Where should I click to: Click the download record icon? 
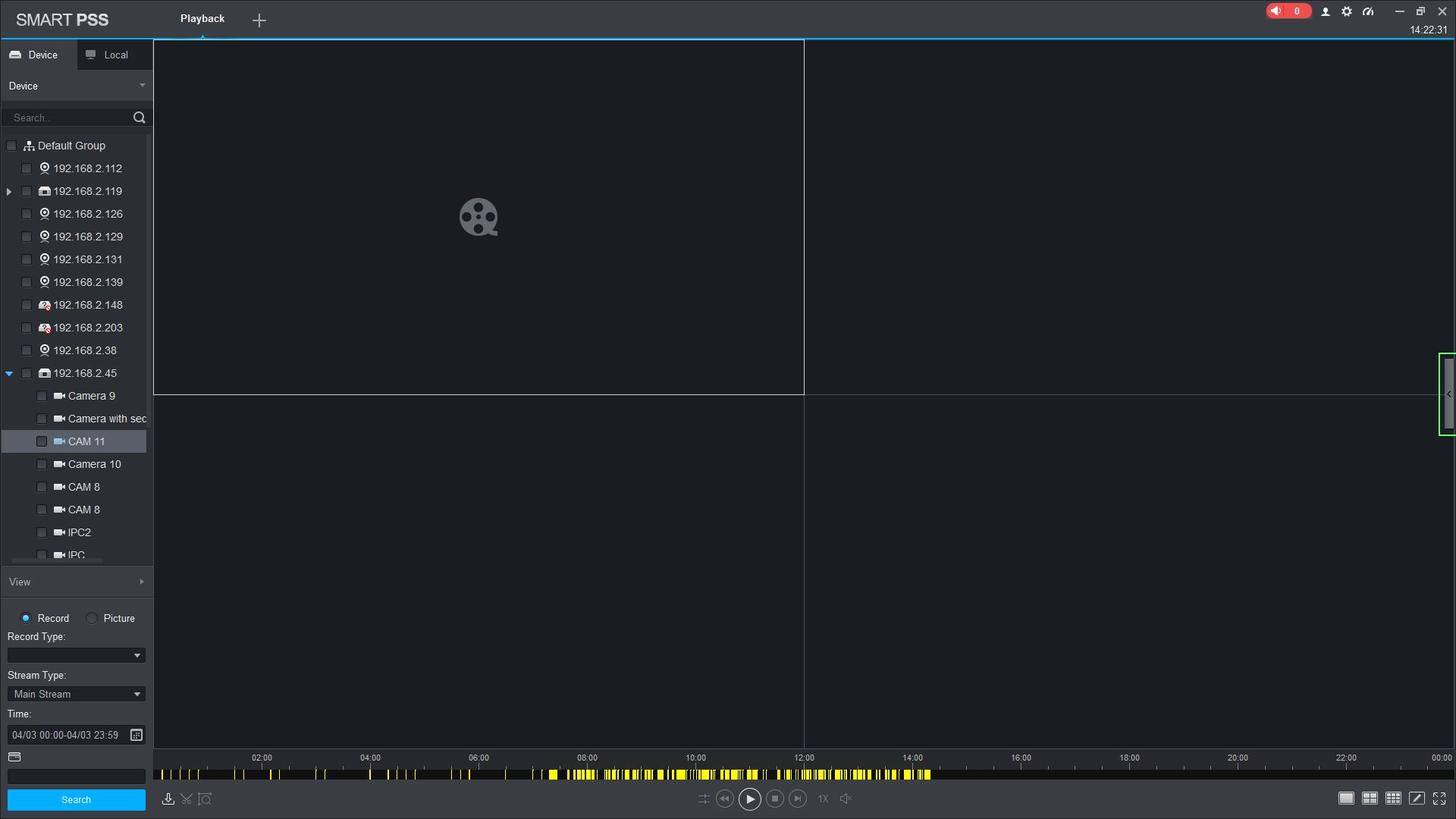point(168,799)
